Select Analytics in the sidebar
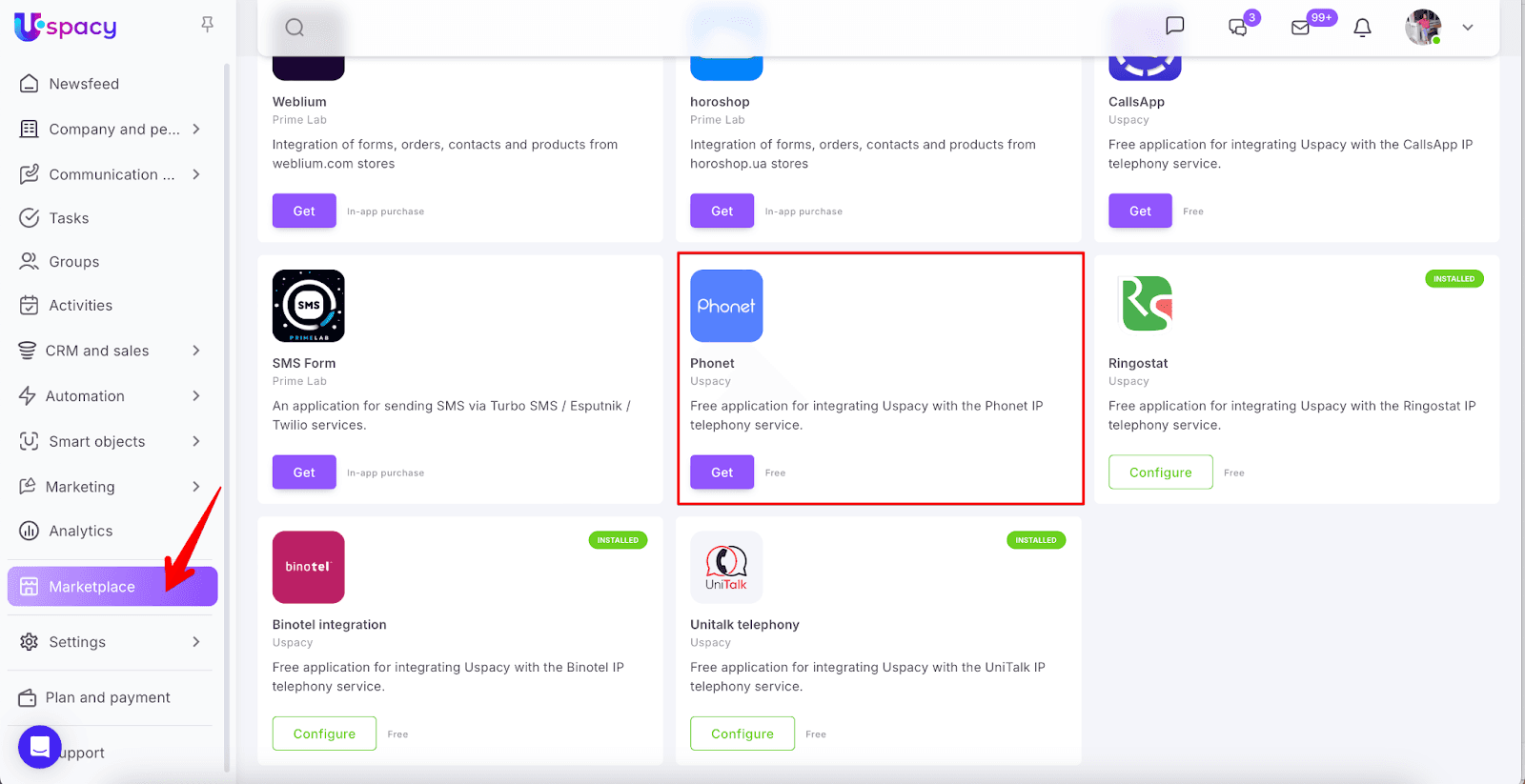1525x784 pixels. [x=81, y=531]
